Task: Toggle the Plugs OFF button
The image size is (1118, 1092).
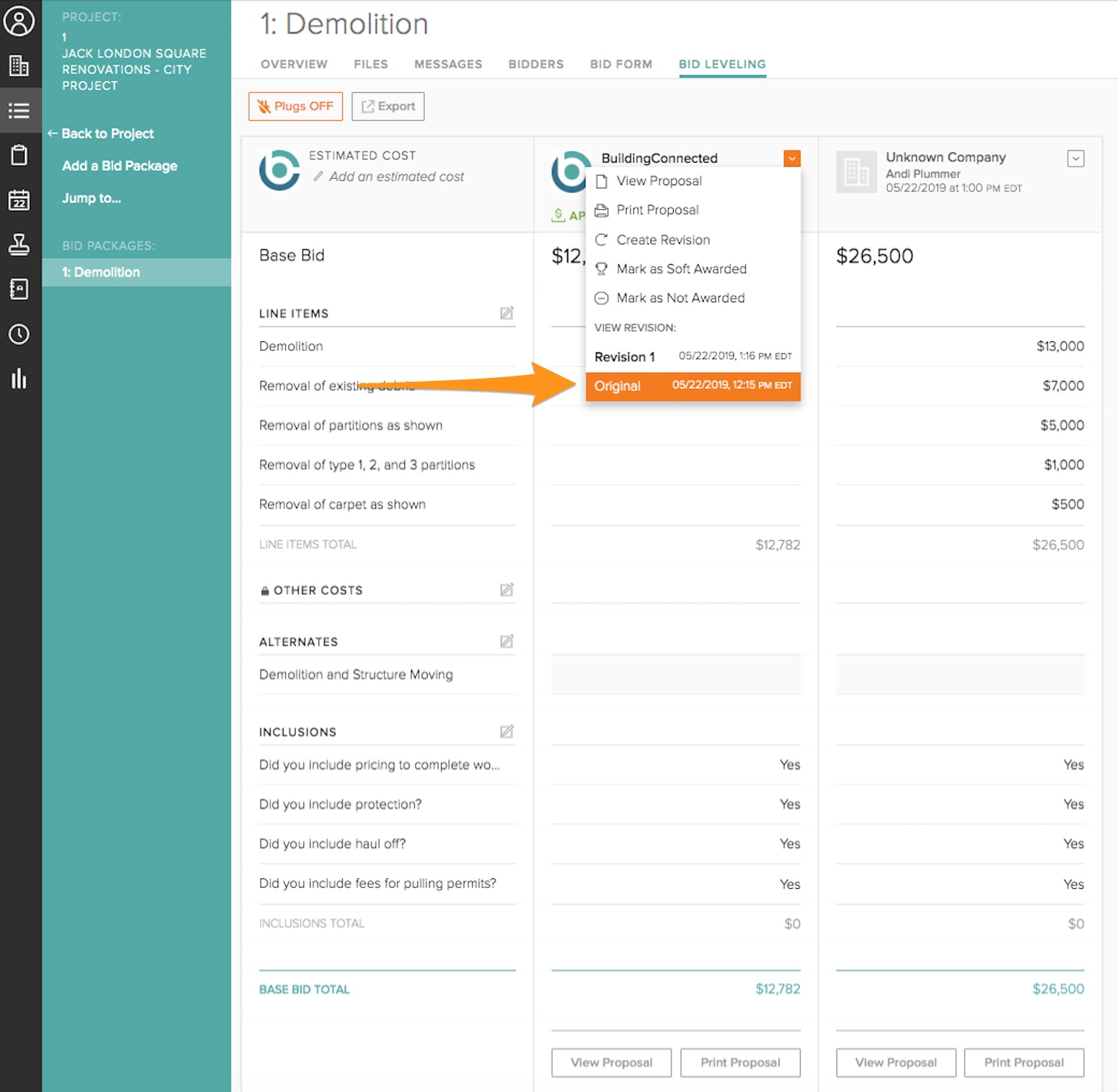Action: pos(296,106)
